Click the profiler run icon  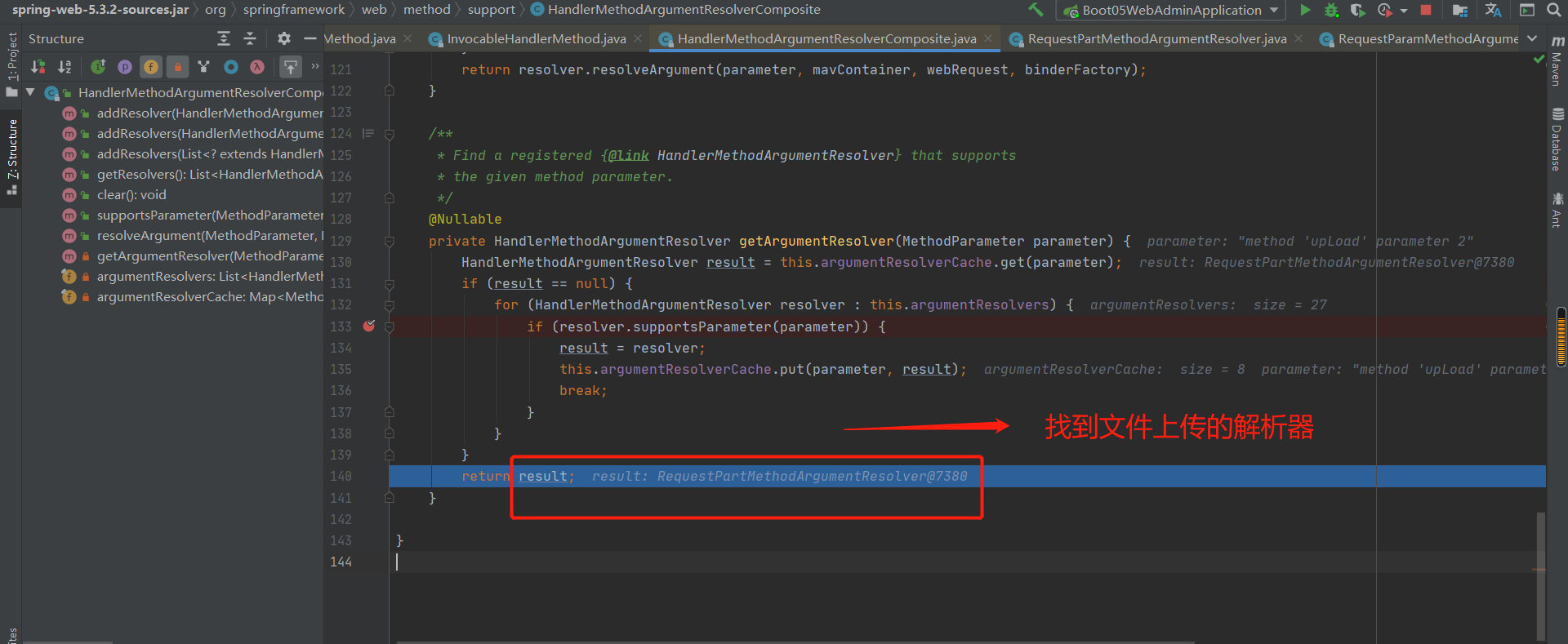tap(1384, 10)
